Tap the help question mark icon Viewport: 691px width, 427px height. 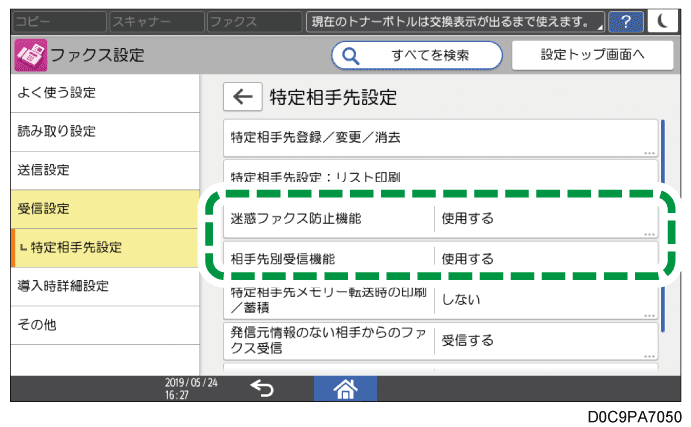pyautogui.click(x=626, y=22)
